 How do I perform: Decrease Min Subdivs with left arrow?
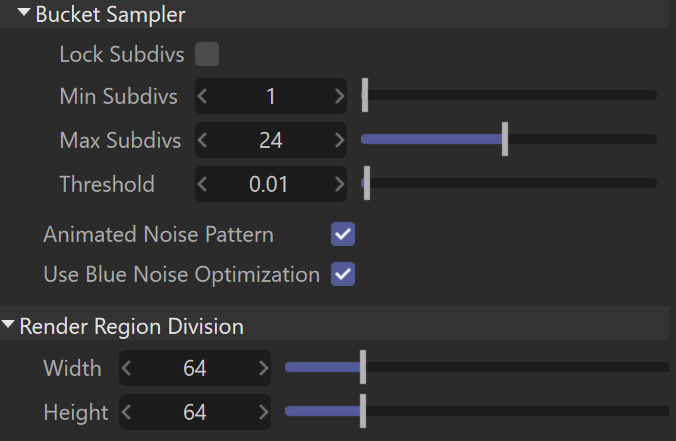coord(203,96)
